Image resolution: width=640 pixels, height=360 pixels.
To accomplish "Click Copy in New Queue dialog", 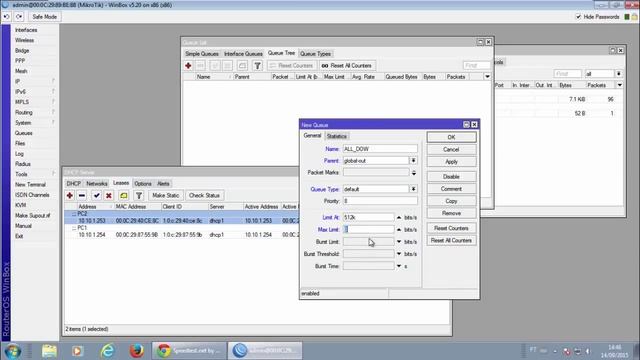I will [x=451, y=201].
